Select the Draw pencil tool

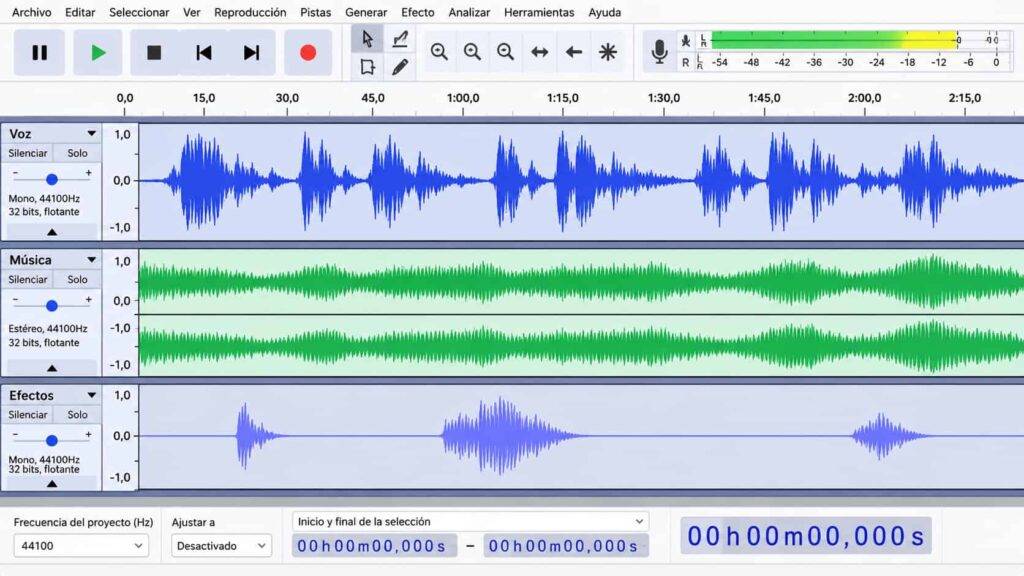400,67
